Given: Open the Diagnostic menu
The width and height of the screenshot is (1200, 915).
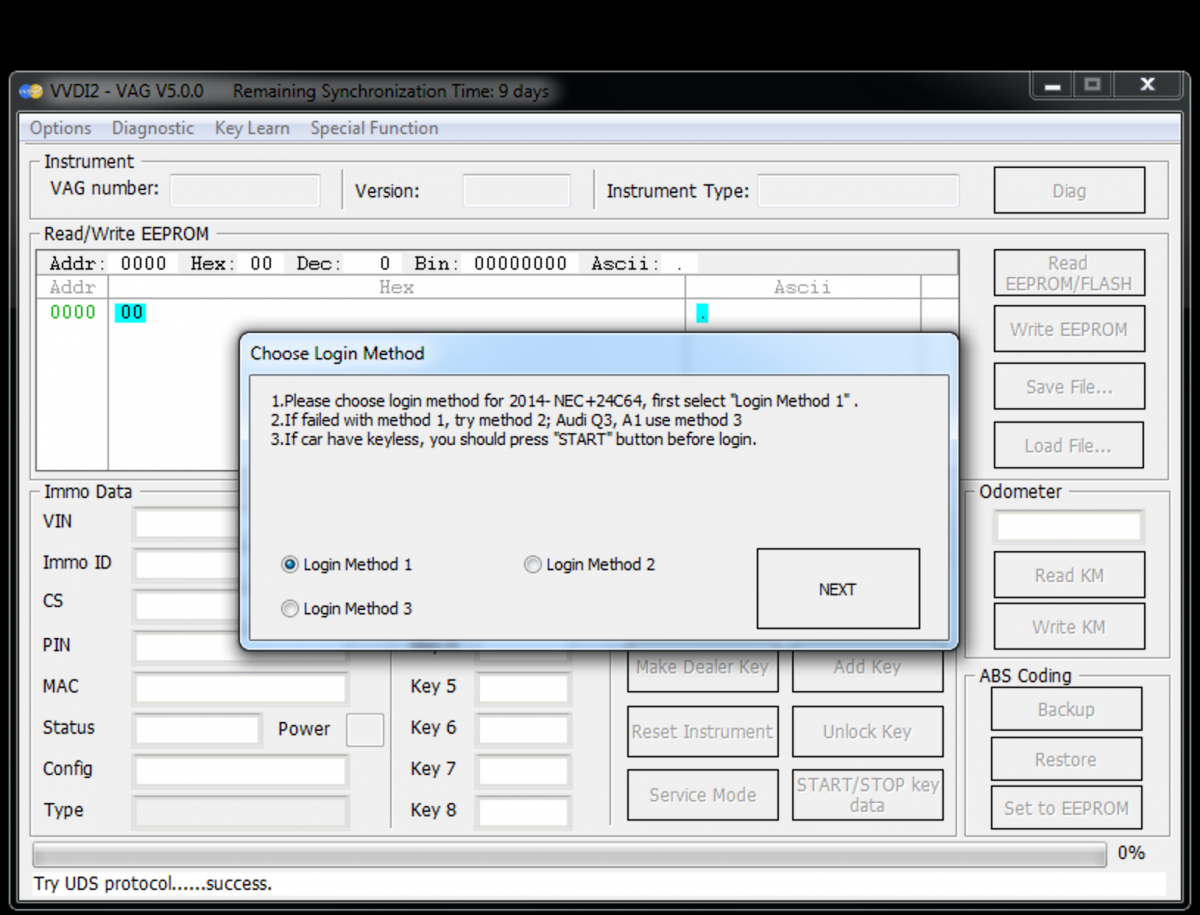Looking at the screenshot, I should [153, 128].
